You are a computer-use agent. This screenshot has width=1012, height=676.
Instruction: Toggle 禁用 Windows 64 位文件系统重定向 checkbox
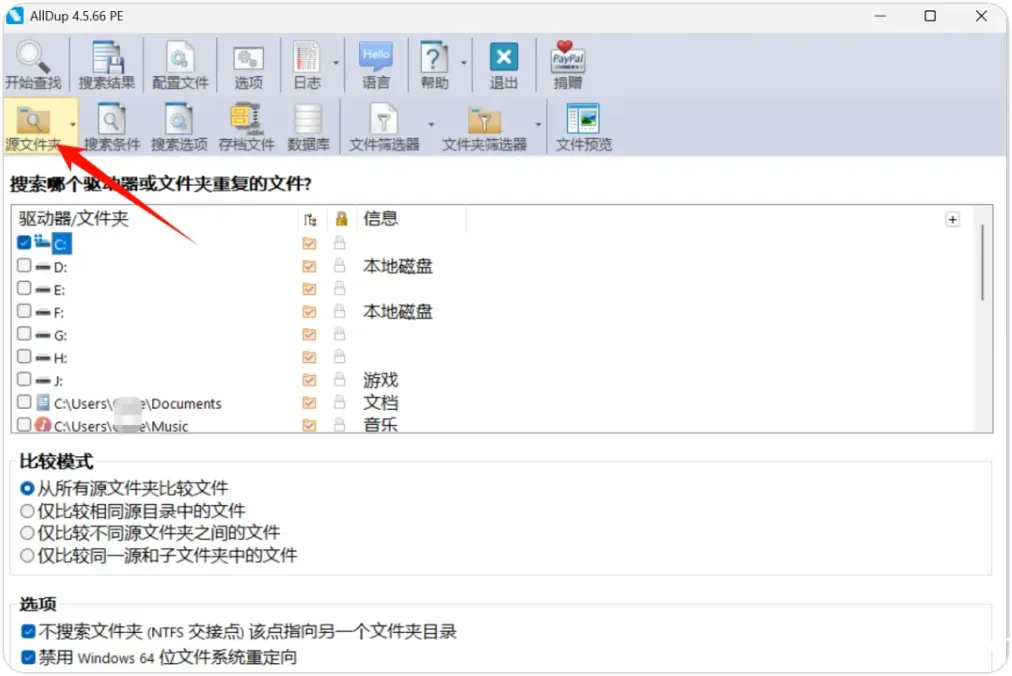[28, 657]
